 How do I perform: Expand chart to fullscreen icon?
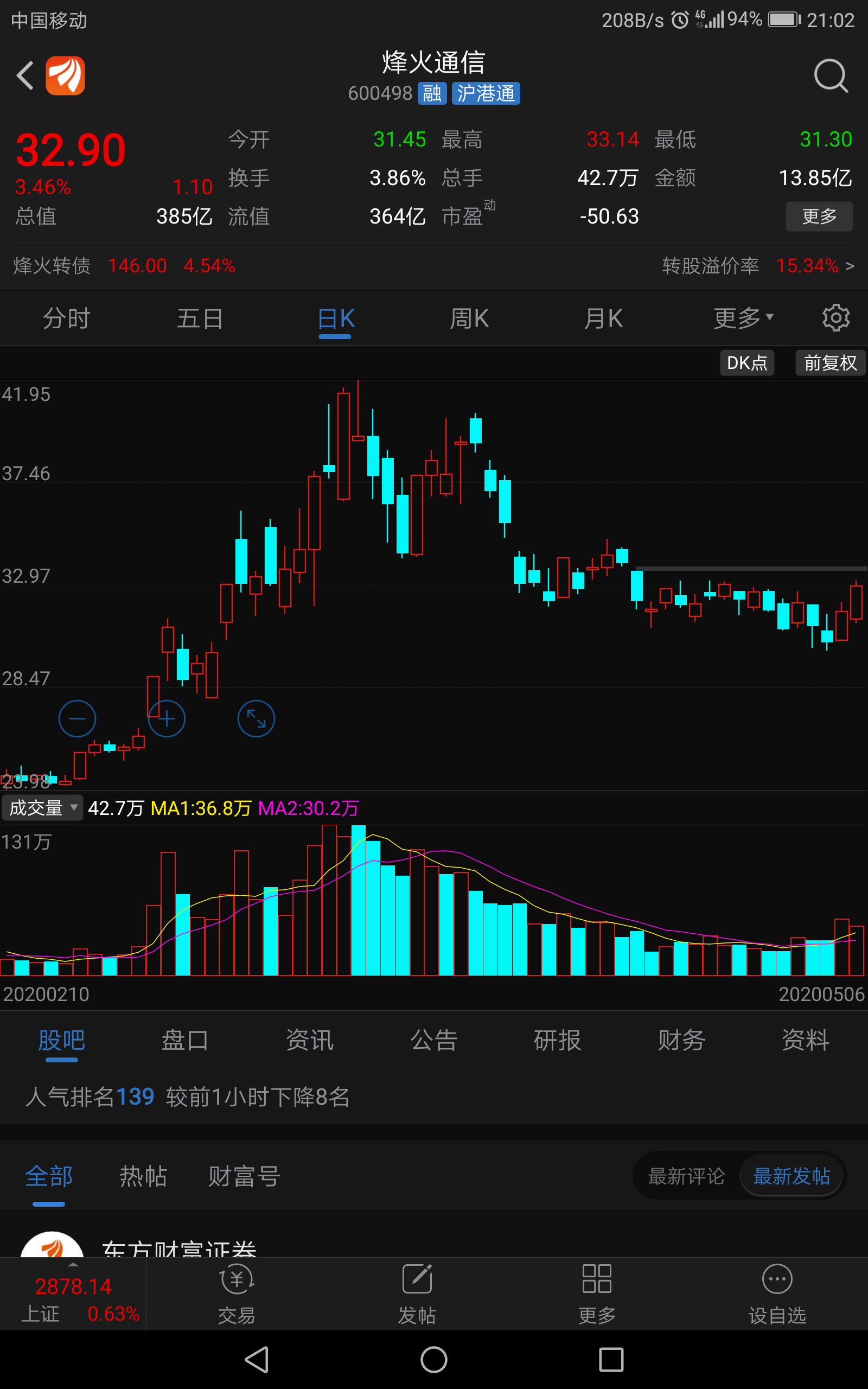click(256, 718)
